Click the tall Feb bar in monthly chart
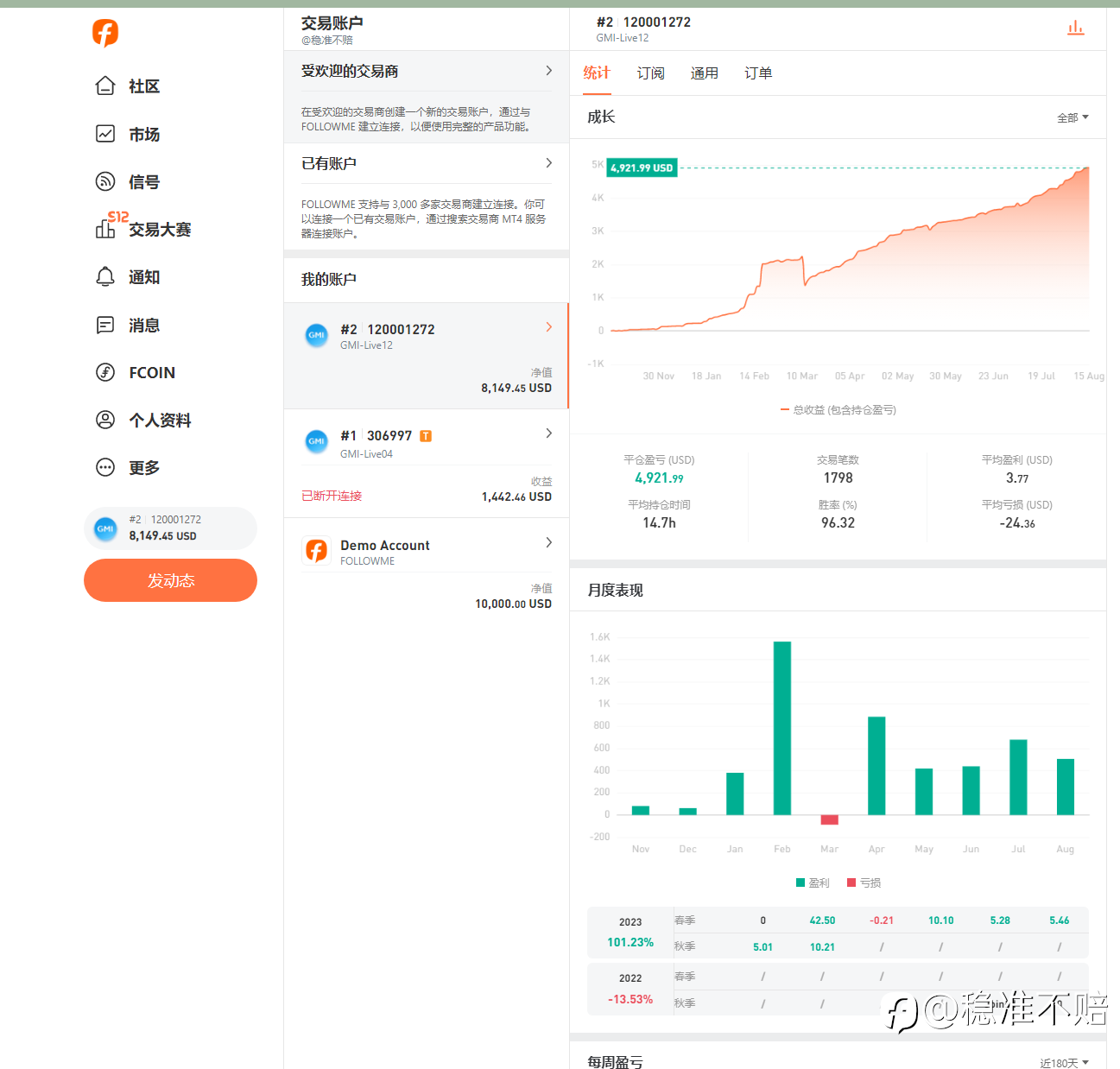Screen dimensions: 1120x1069 [782, 728]
